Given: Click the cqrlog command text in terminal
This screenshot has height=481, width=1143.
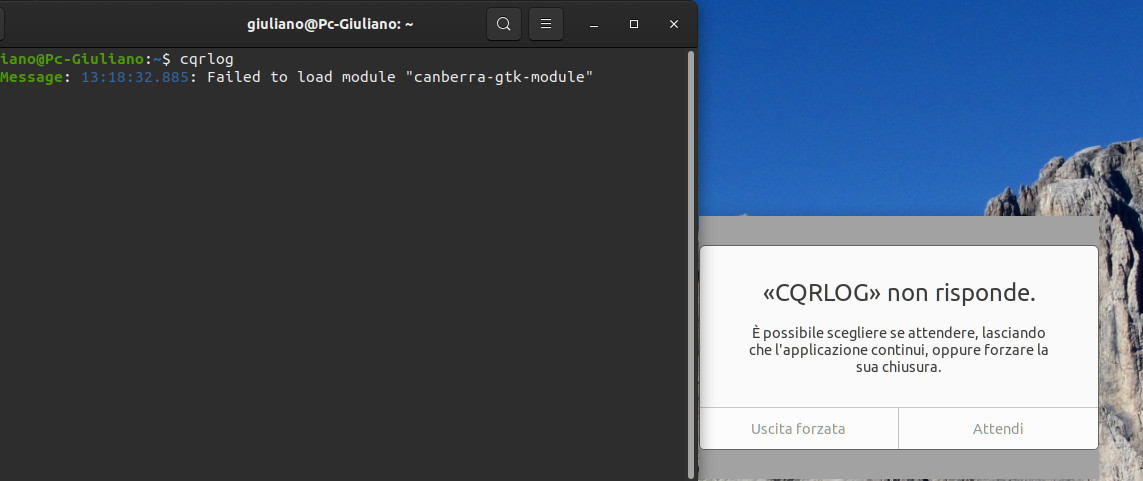Looking at the screenshot, I should point(206,59).
